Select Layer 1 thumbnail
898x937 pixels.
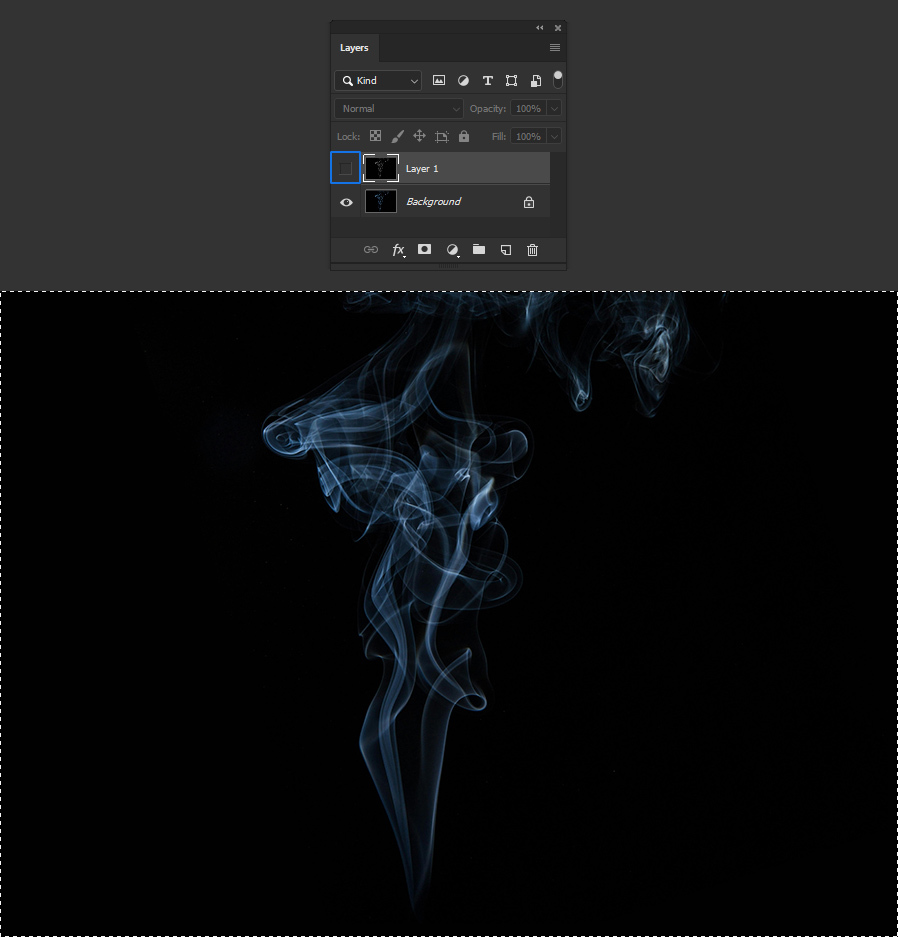(x=381, y=168)
